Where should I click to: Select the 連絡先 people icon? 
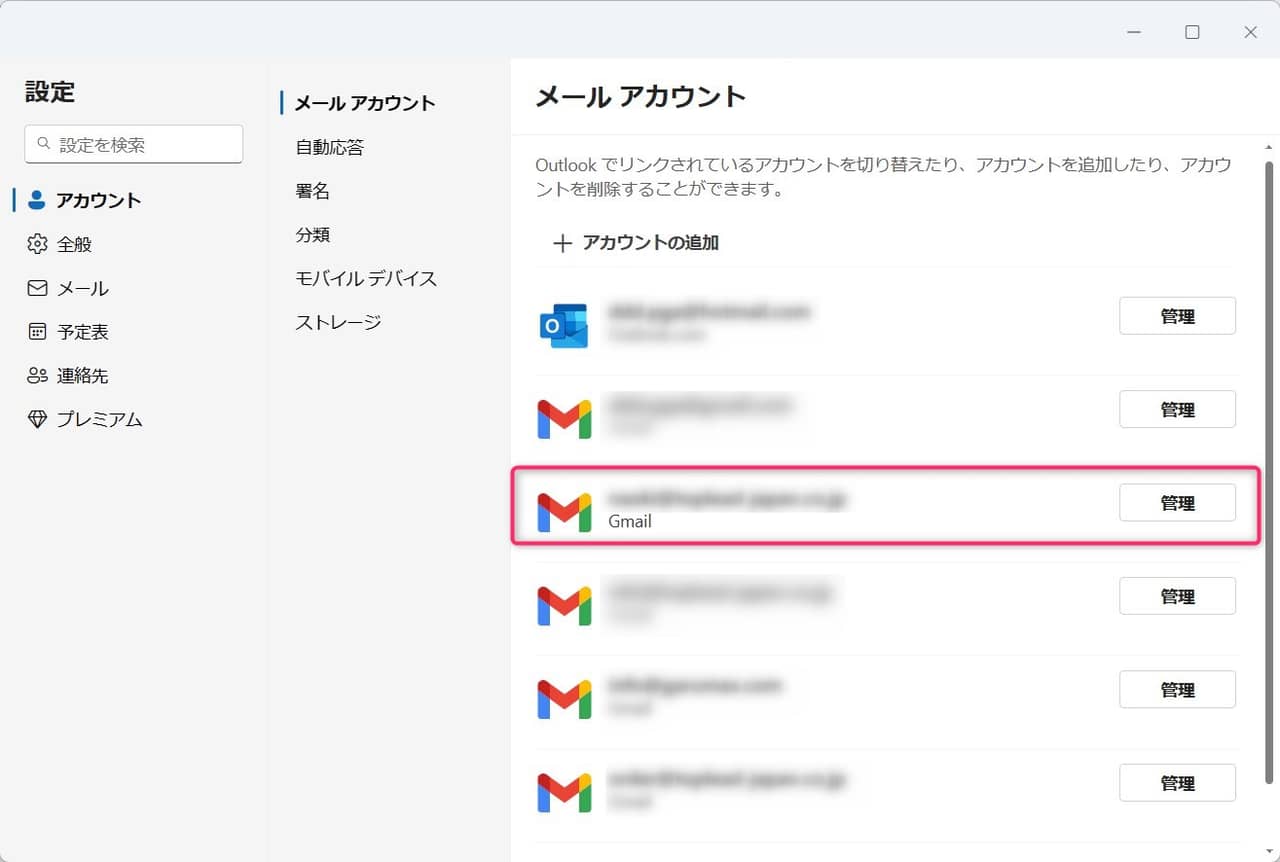coord(37,376)
